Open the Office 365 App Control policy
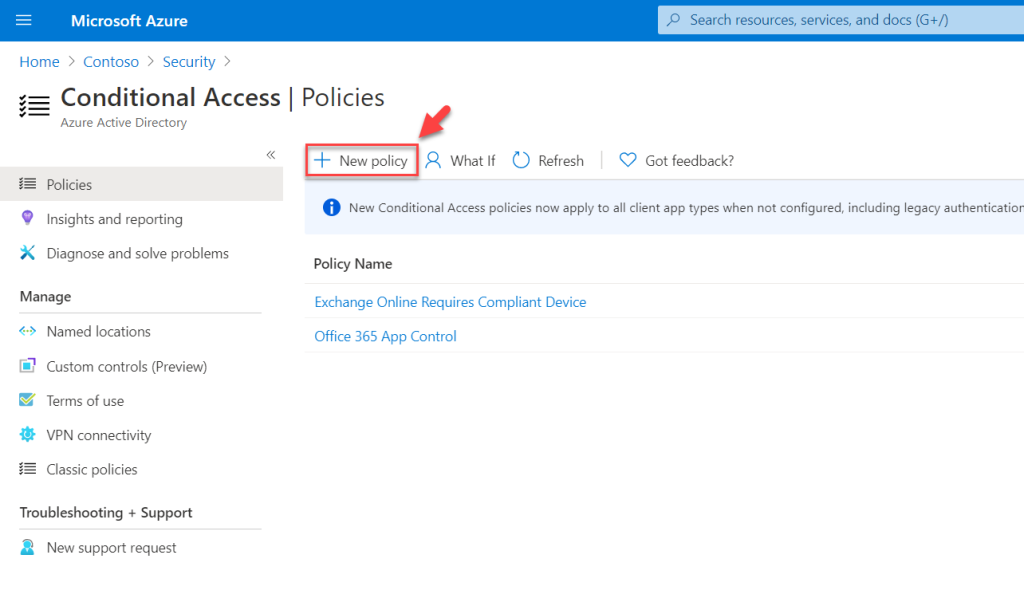The height and width of the screenshot is (606, 1024). point(385,336)
